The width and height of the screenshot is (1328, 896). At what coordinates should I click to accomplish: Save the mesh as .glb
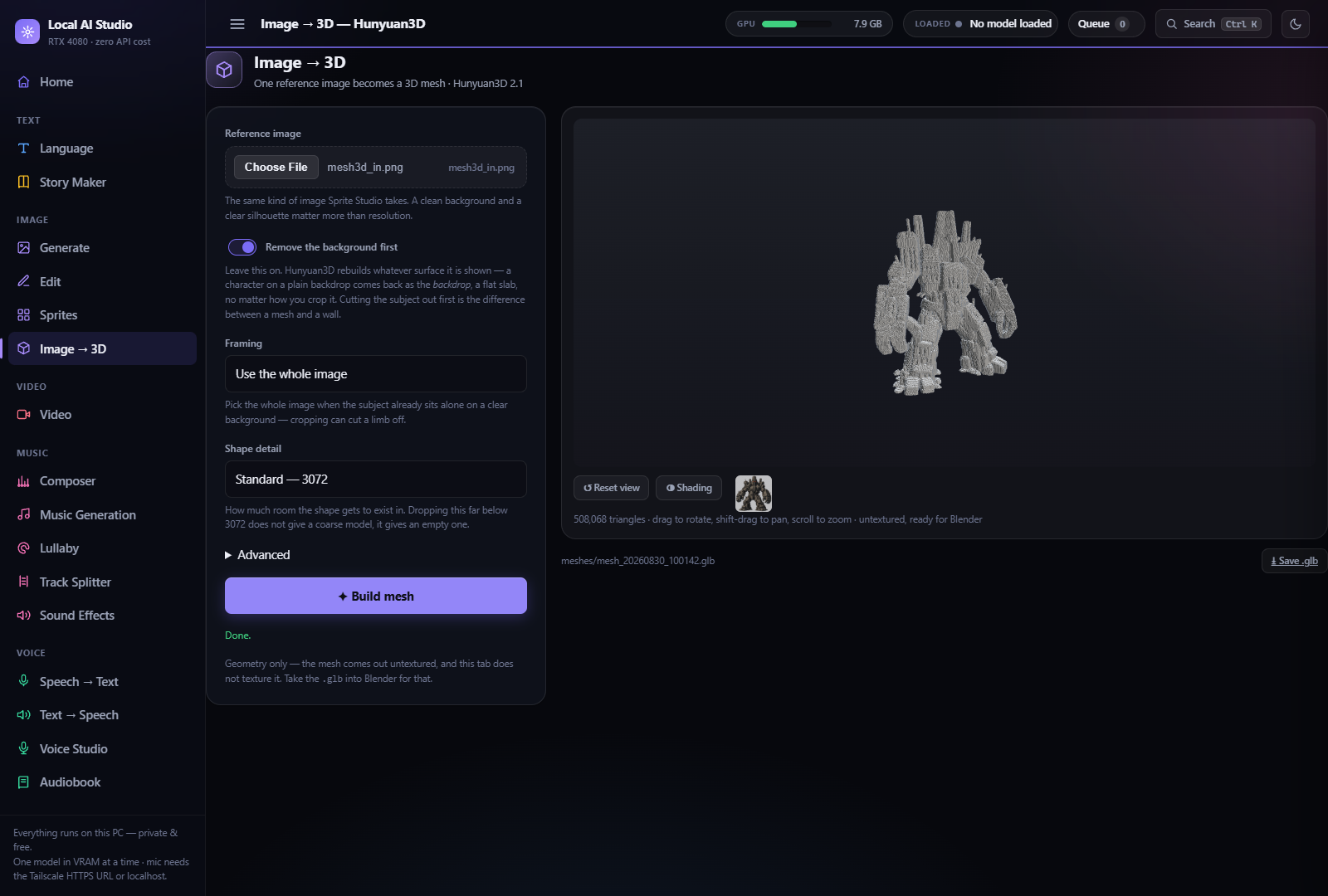pyautogui.click(x=1294, y=561)
